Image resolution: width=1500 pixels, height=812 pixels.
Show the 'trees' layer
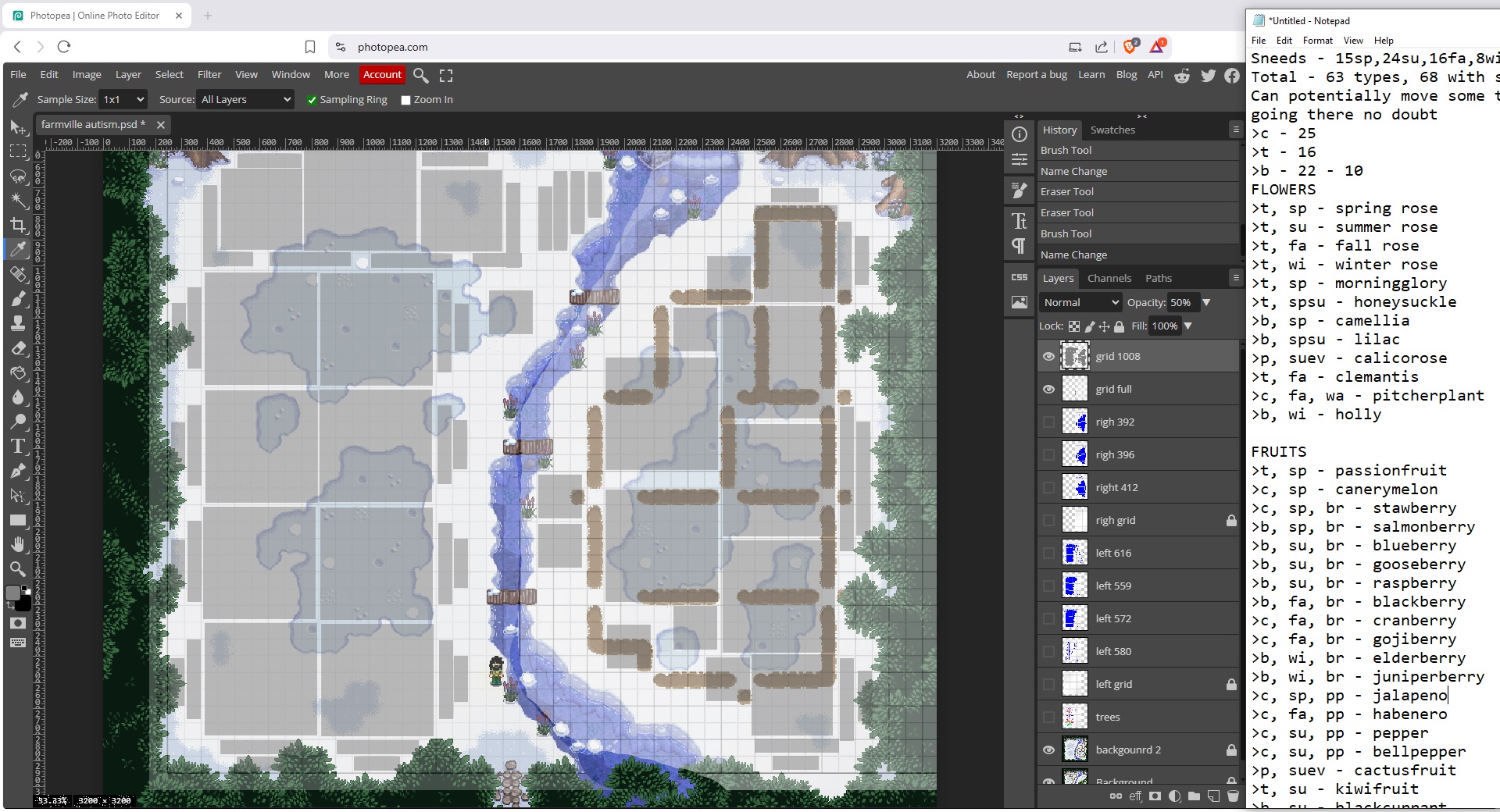coord(1048,718)
